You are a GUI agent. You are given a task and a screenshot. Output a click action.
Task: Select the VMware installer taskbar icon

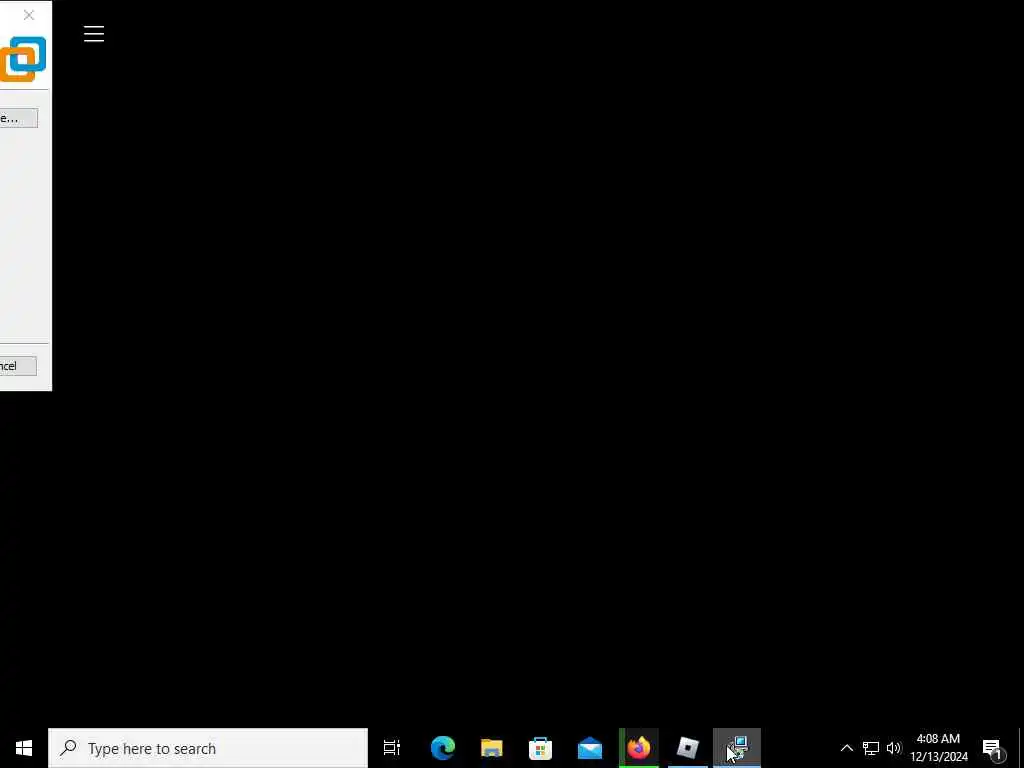pos(737,748)
